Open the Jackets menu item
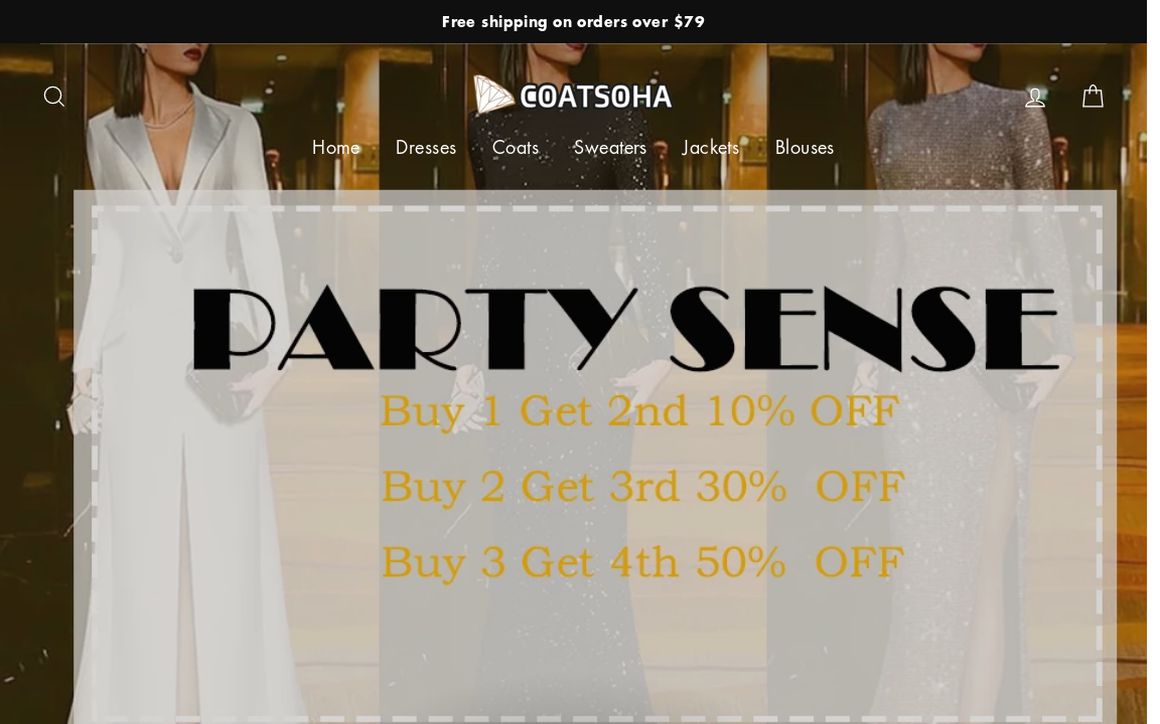This screenshot has width=1160, height=724. tap(710, 147)
